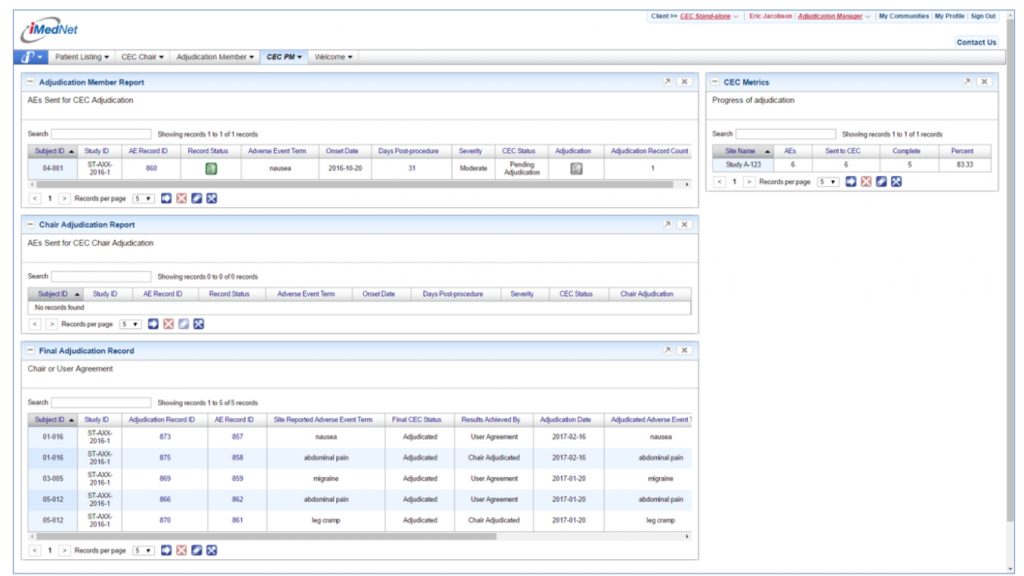Open the Adjudication Member menu

click(x=215, y=57)
